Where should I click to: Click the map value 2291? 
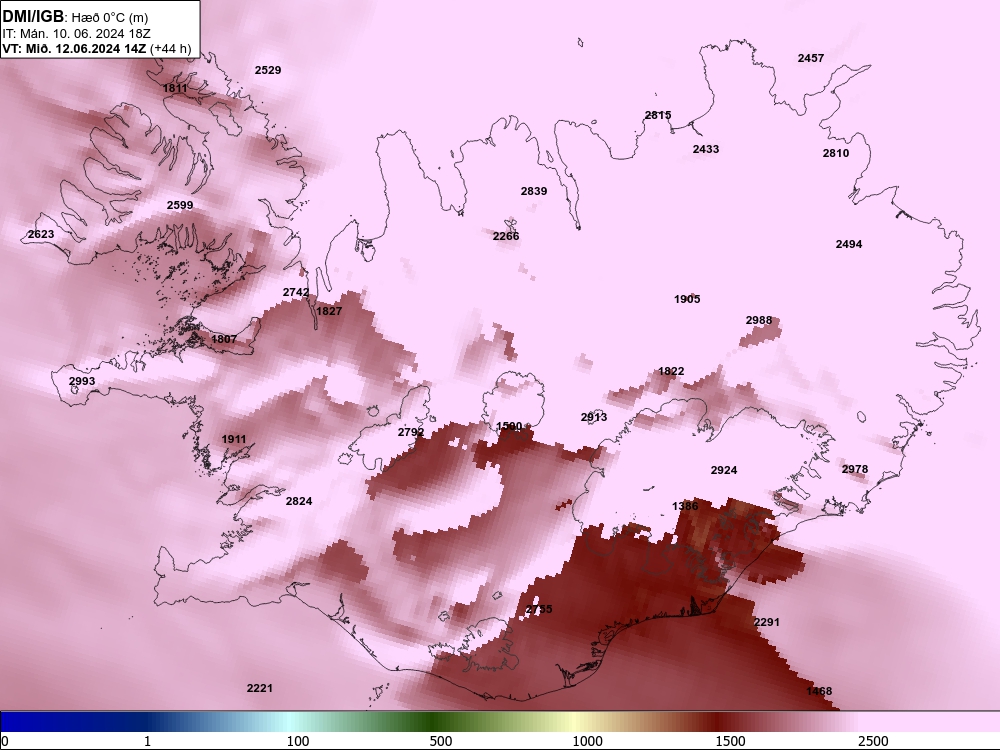coord(767,622)
